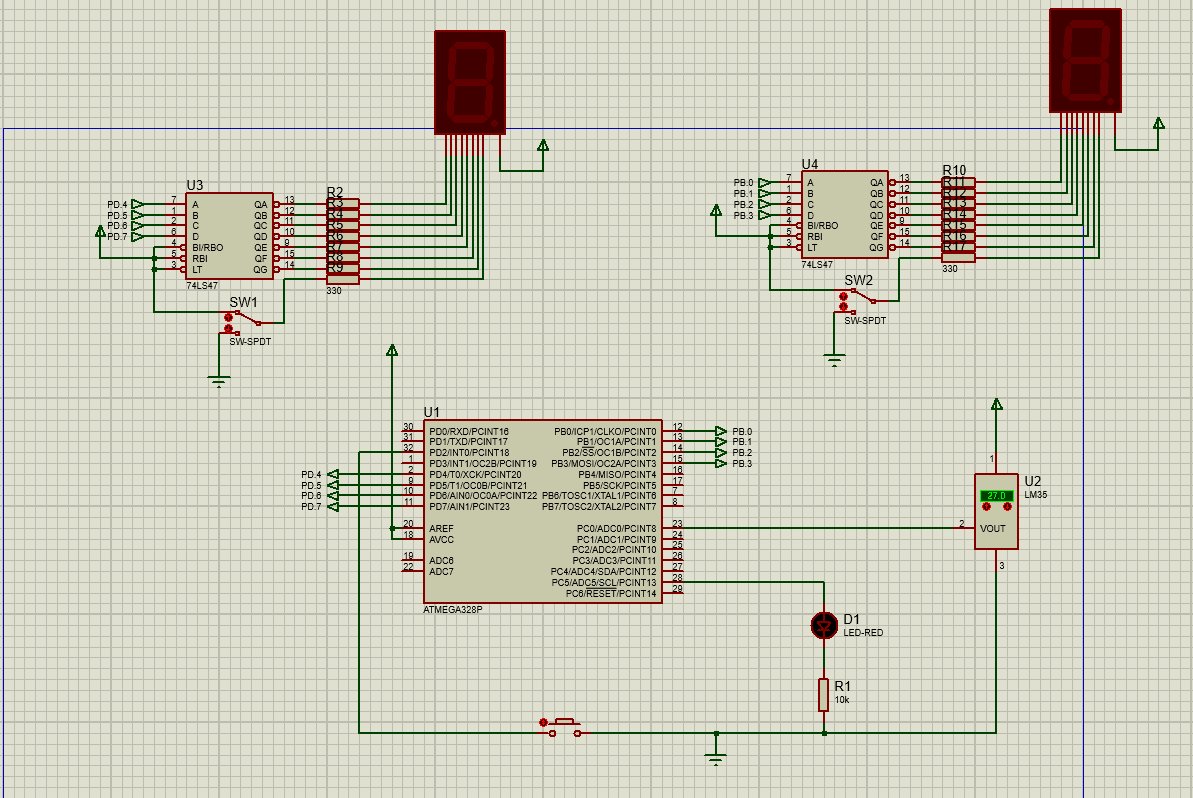
Task: Flip SW2 up with its upper red actuator
Action: click(x=843, y=297)
